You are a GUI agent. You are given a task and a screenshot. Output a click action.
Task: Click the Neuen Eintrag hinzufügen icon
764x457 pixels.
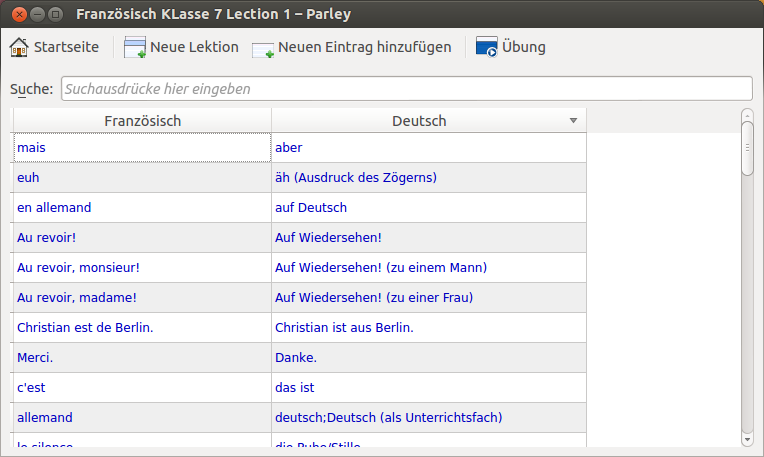tap(263, 50)
